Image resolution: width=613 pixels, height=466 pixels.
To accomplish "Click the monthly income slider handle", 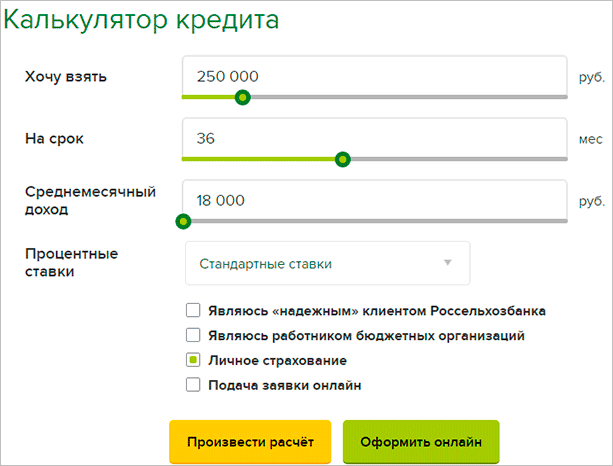I will tap(183, 221).
